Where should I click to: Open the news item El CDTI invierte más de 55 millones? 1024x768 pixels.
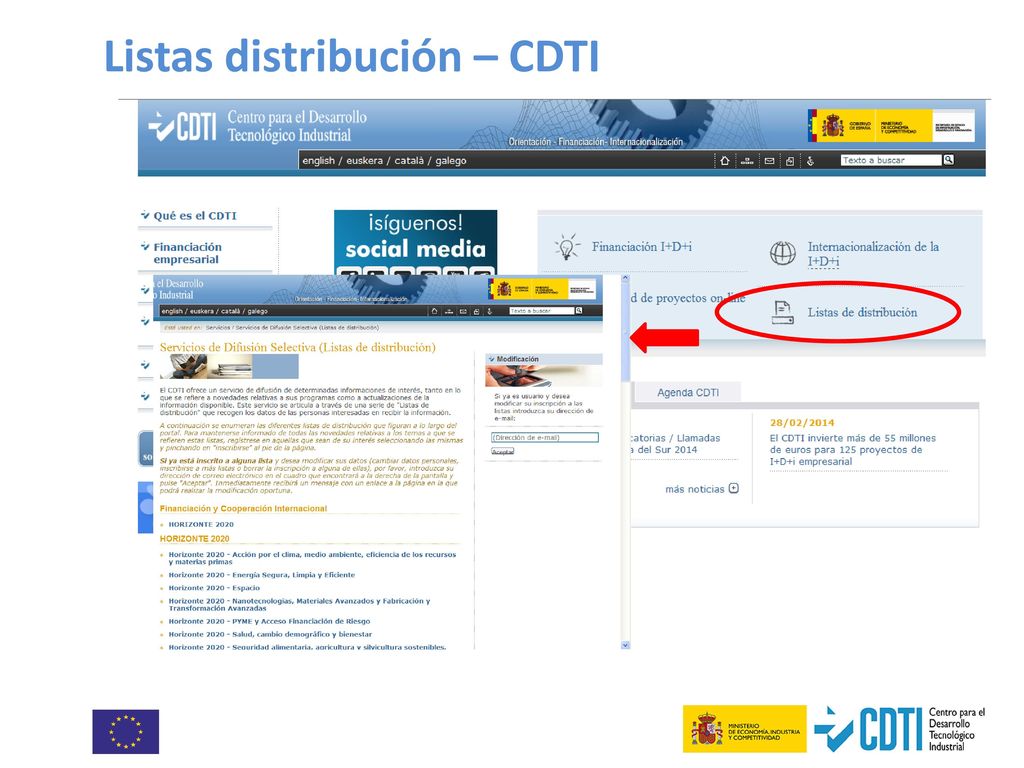point(853,450)
